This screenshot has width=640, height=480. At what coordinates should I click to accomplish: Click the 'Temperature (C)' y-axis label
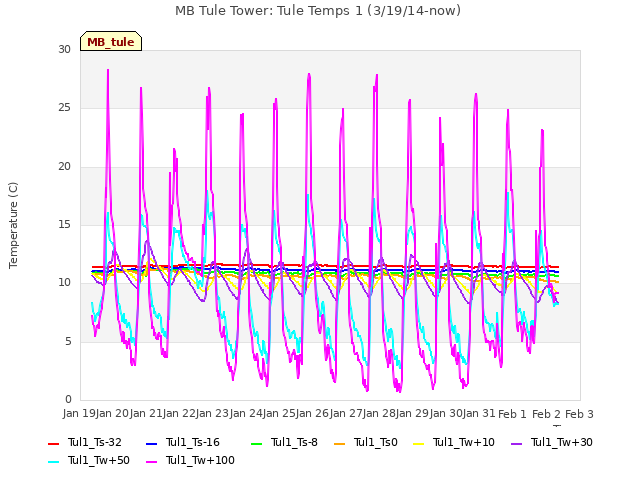click(13, 225)
